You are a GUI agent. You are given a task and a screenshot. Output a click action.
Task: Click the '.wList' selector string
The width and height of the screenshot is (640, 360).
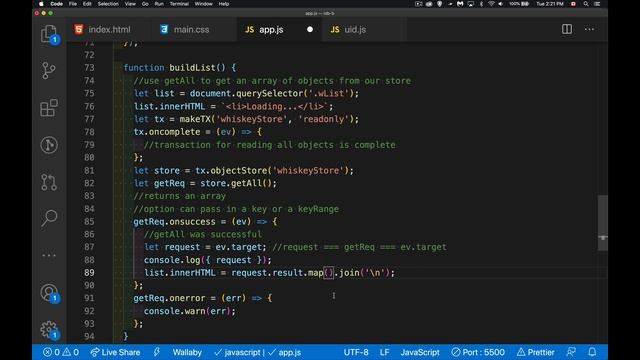click(x=329, y=93)
